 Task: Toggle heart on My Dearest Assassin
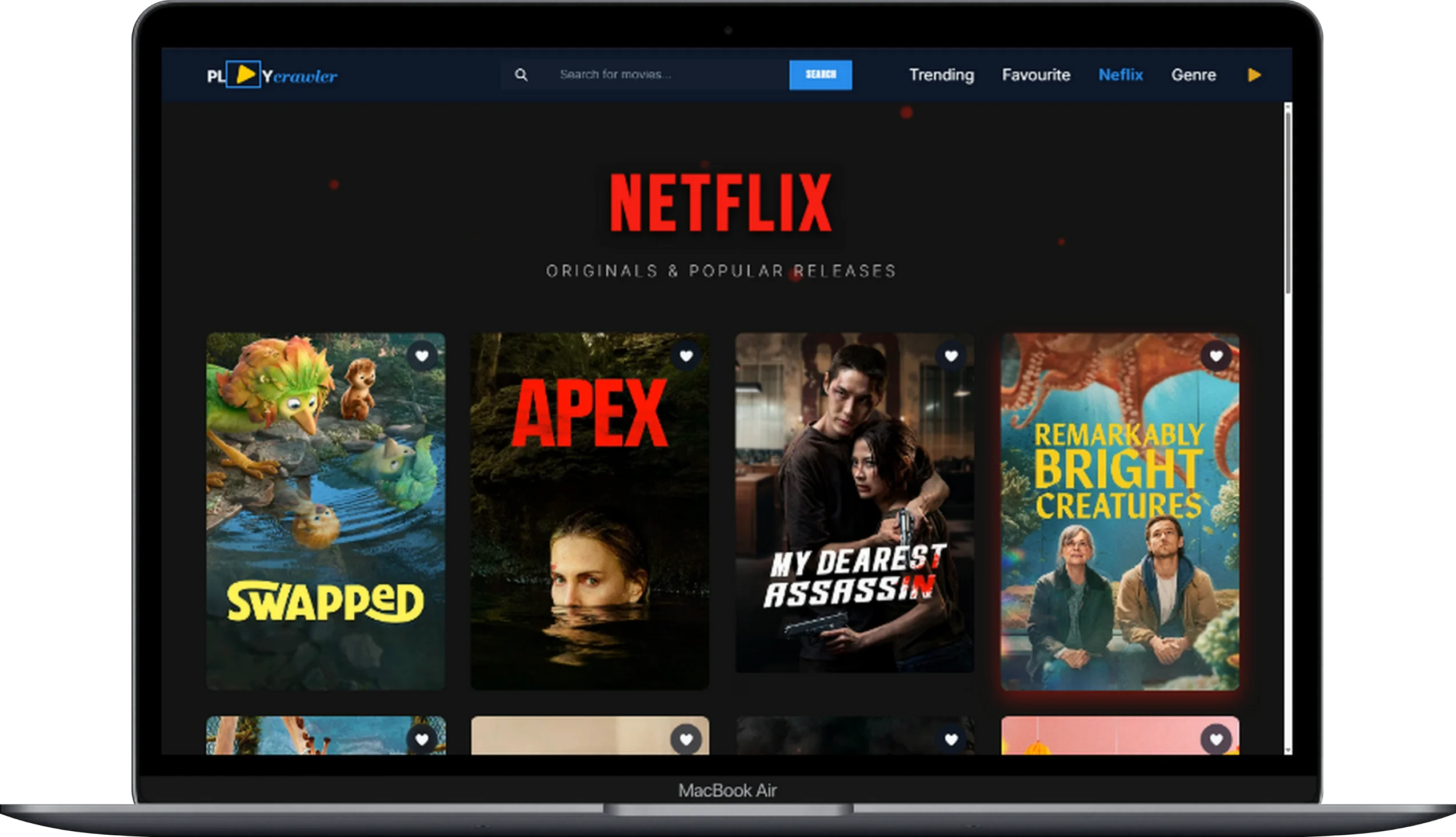[x=951, y=356]
